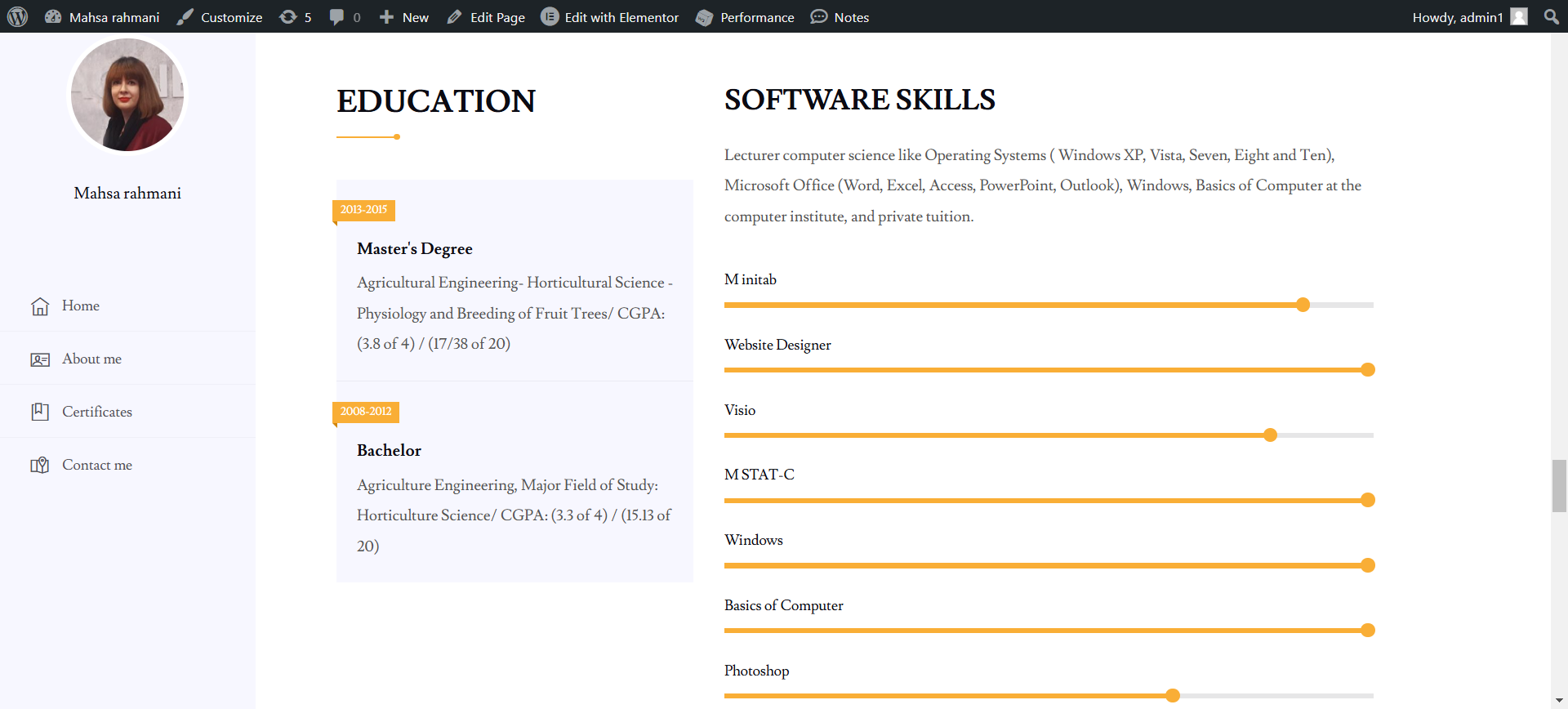Open the Contact me sidebar link

pyautogui.click(x=97, y=465)
